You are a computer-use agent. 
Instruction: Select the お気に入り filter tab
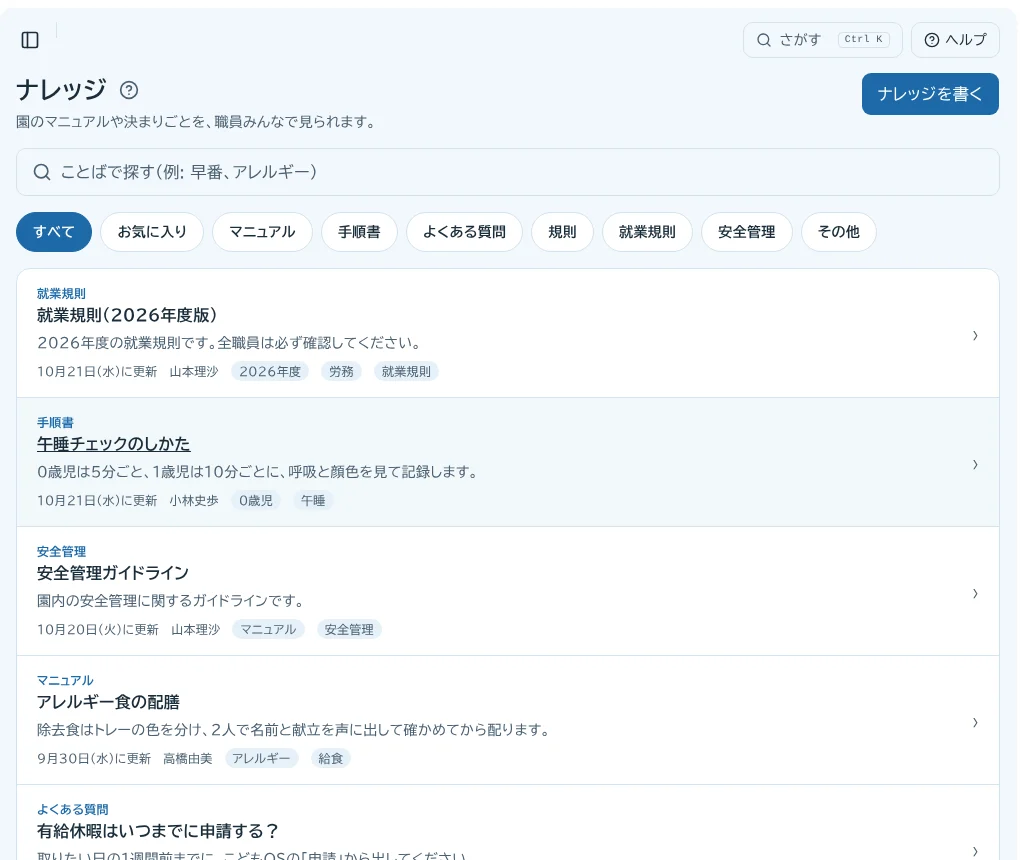(152, 232)
